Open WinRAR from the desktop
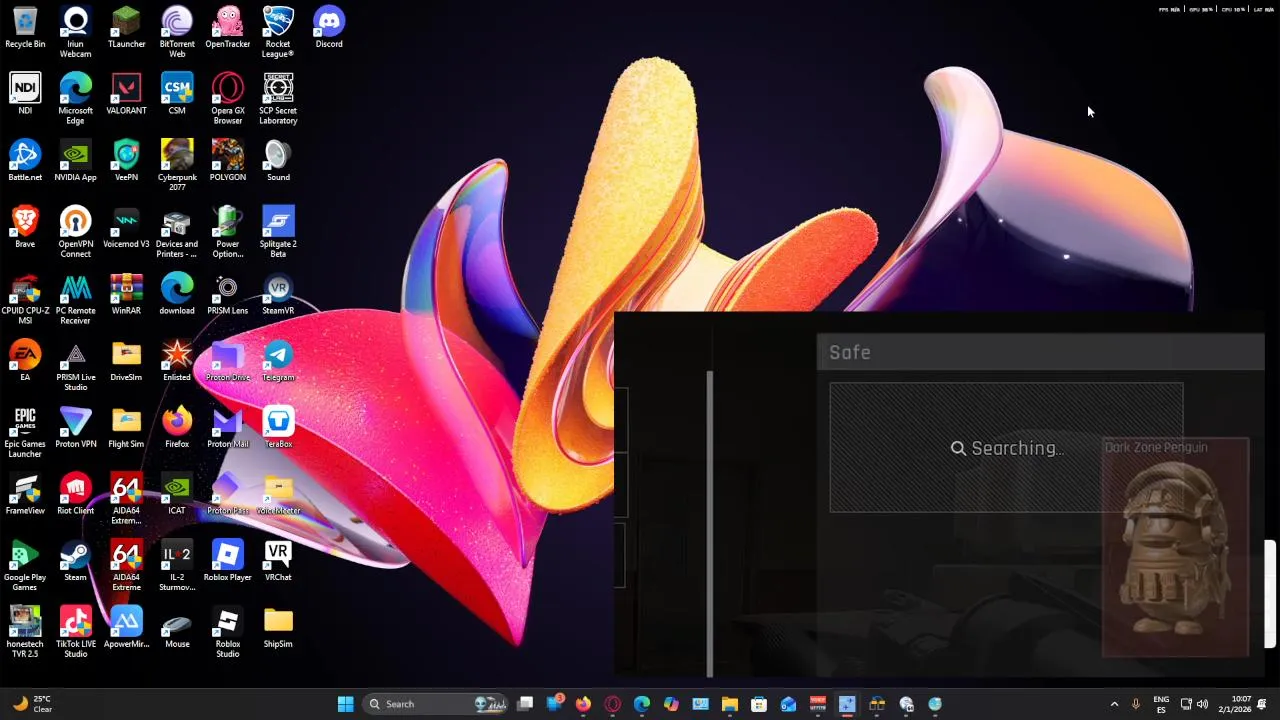This screenshot has width=1280, height=720. 126,295
